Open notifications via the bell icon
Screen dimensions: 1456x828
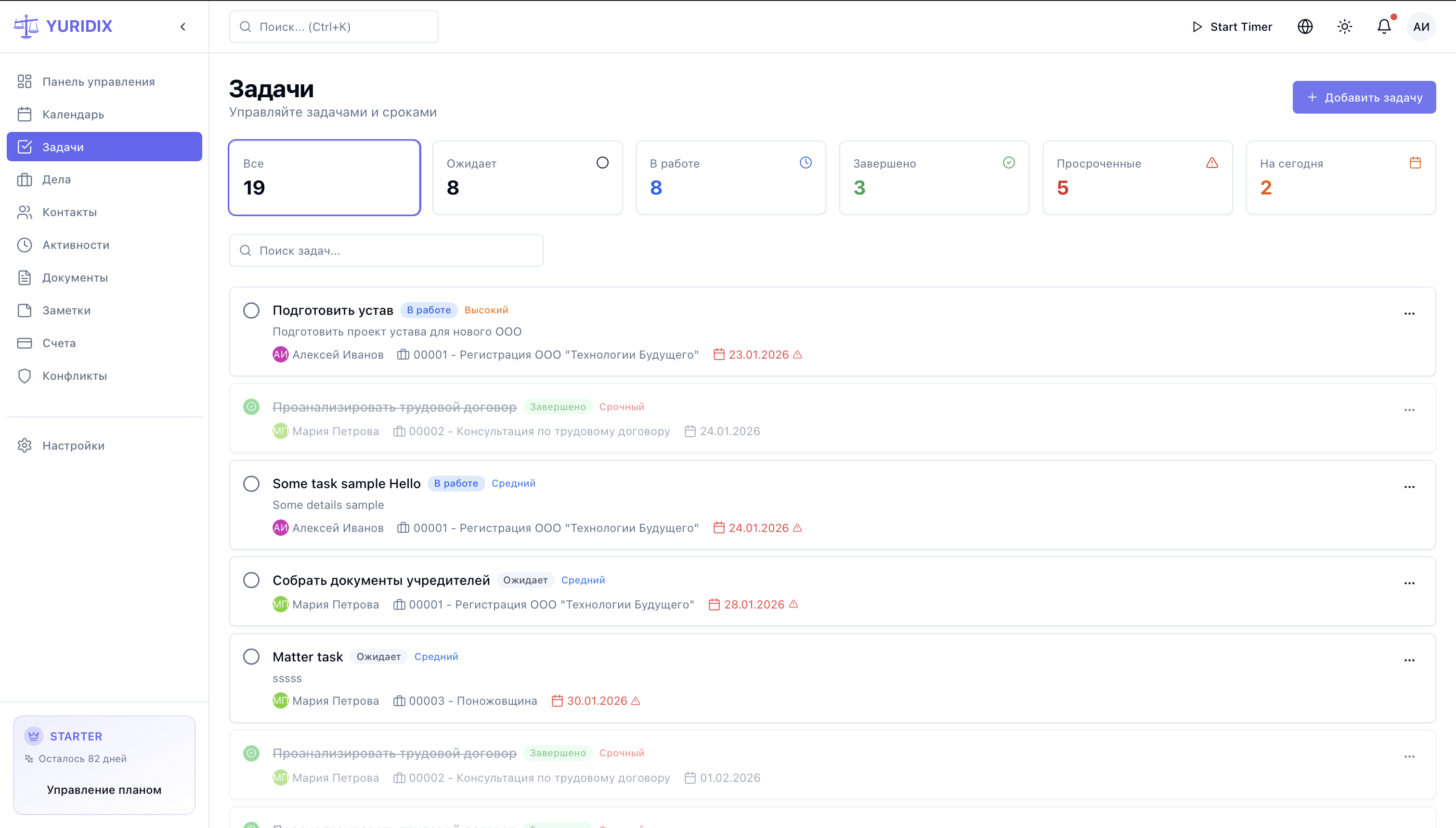(x=1383, y=26)
